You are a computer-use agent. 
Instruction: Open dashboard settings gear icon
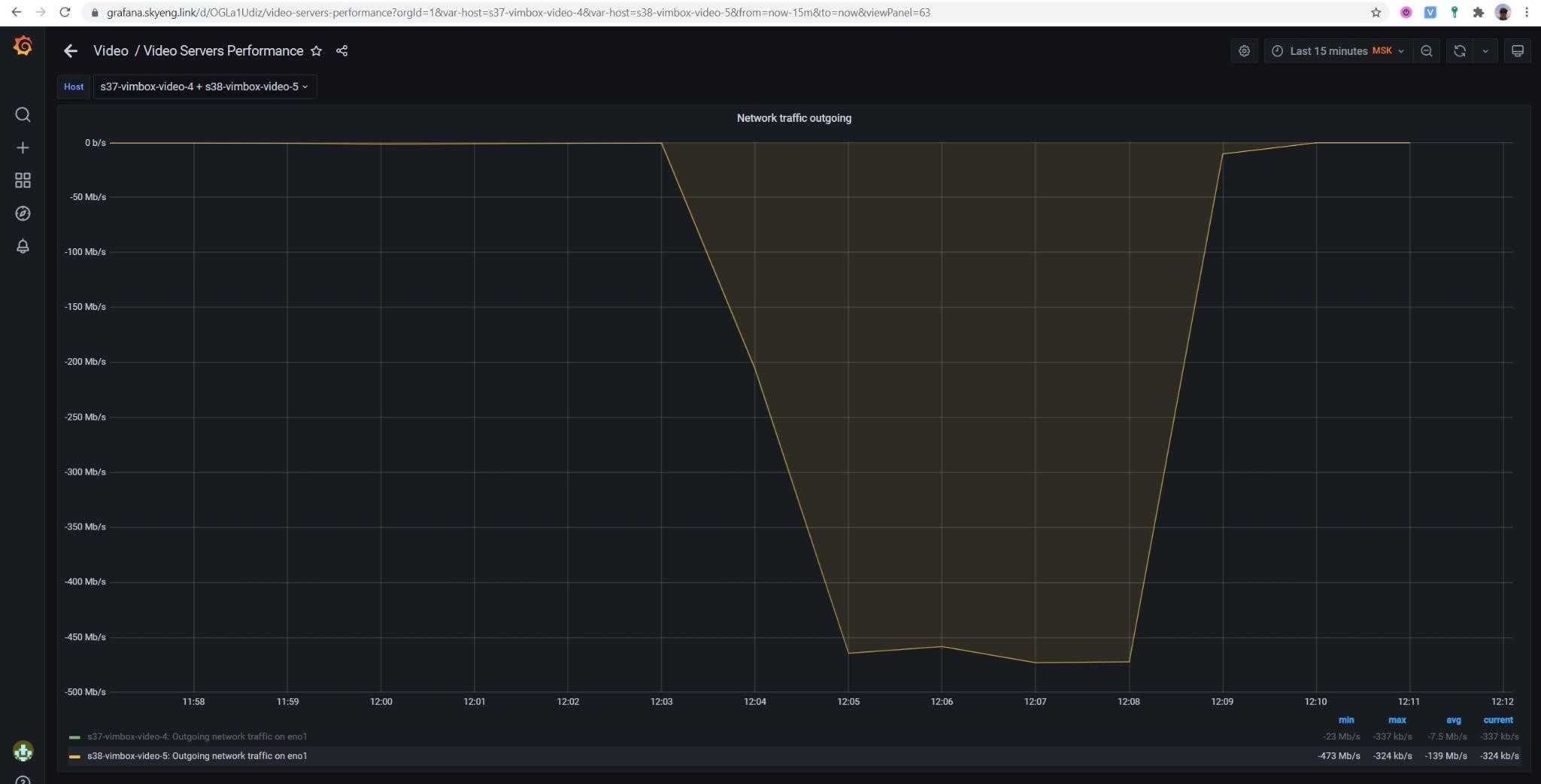pyautogui.click(x=1245, y=51)
